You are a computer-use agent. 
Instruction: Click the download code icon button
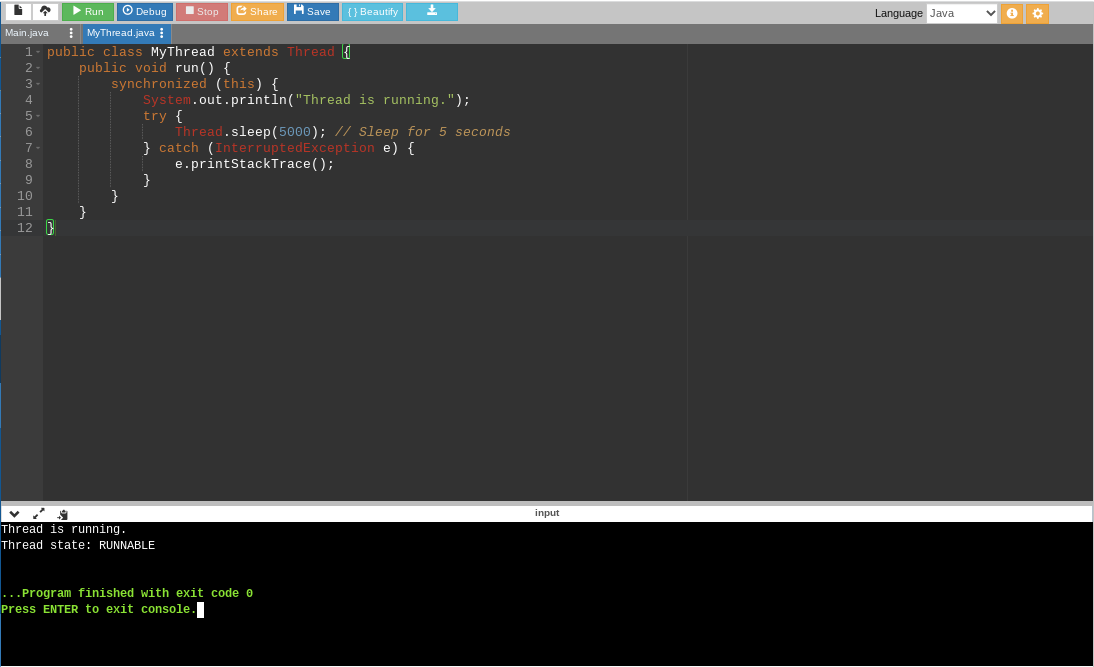pyautogui.click(x=432, y=11)
